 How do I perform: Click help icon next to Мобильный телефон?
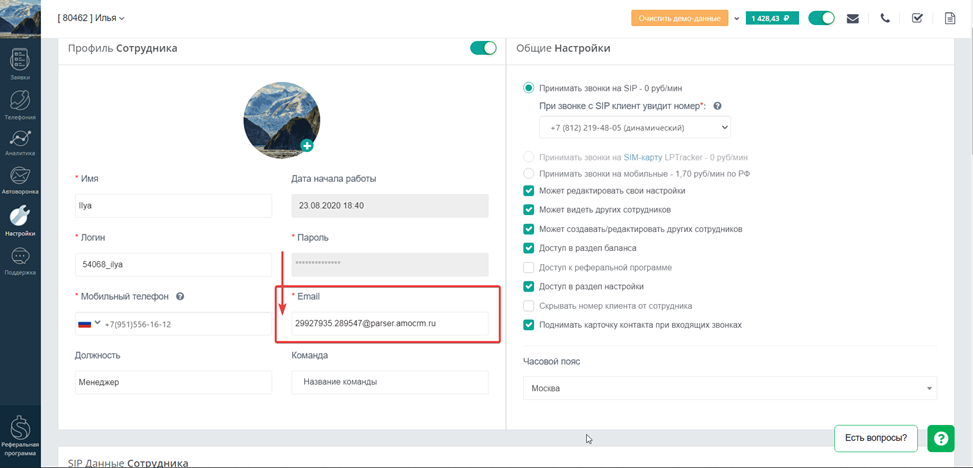[x=180, y=297]
